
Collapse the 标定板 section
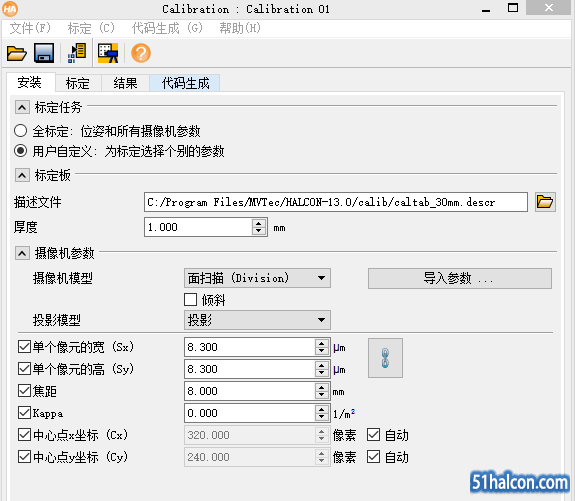(x=22, y=175)
